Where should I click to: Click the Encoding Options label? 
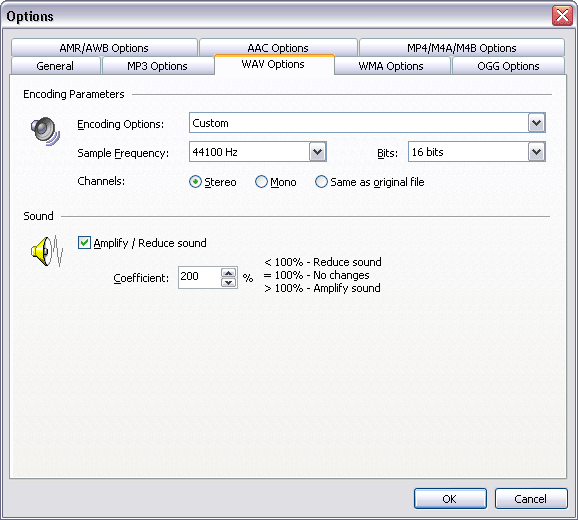click(x=121, y=124)
